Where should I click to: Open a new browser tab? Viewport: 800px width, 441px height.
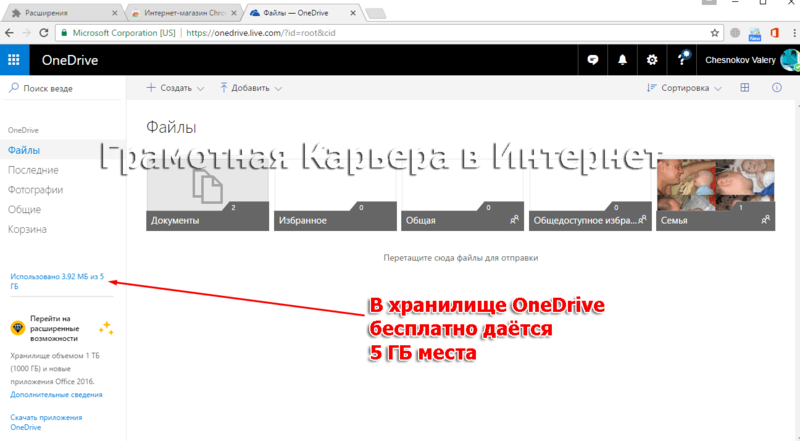376,14
